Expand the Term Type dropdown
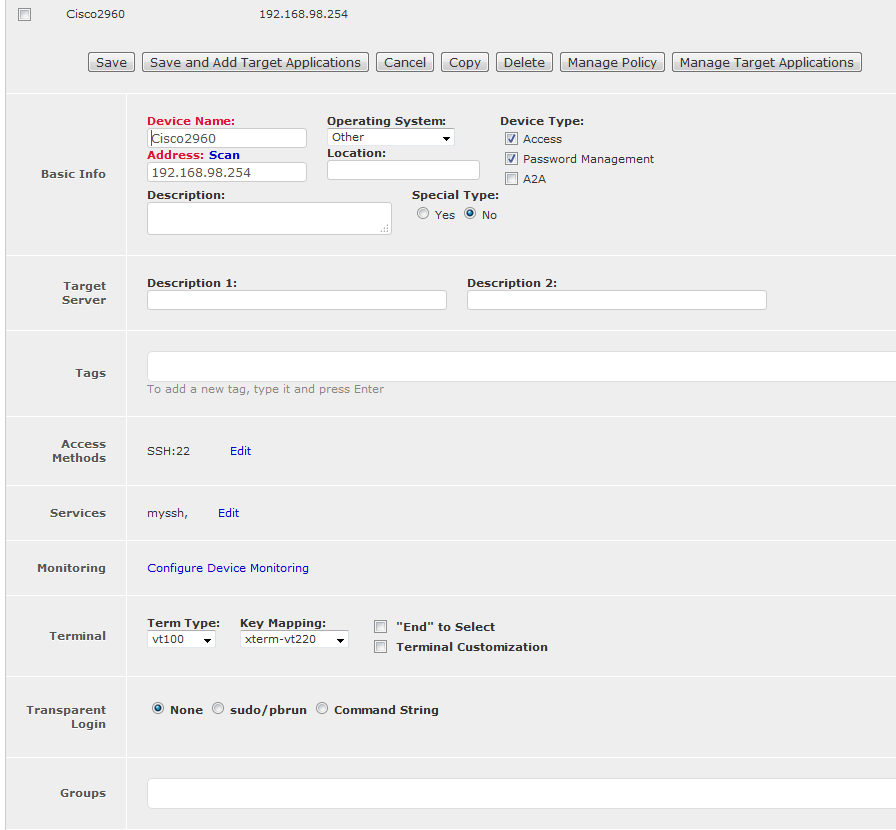 (181, 639)
